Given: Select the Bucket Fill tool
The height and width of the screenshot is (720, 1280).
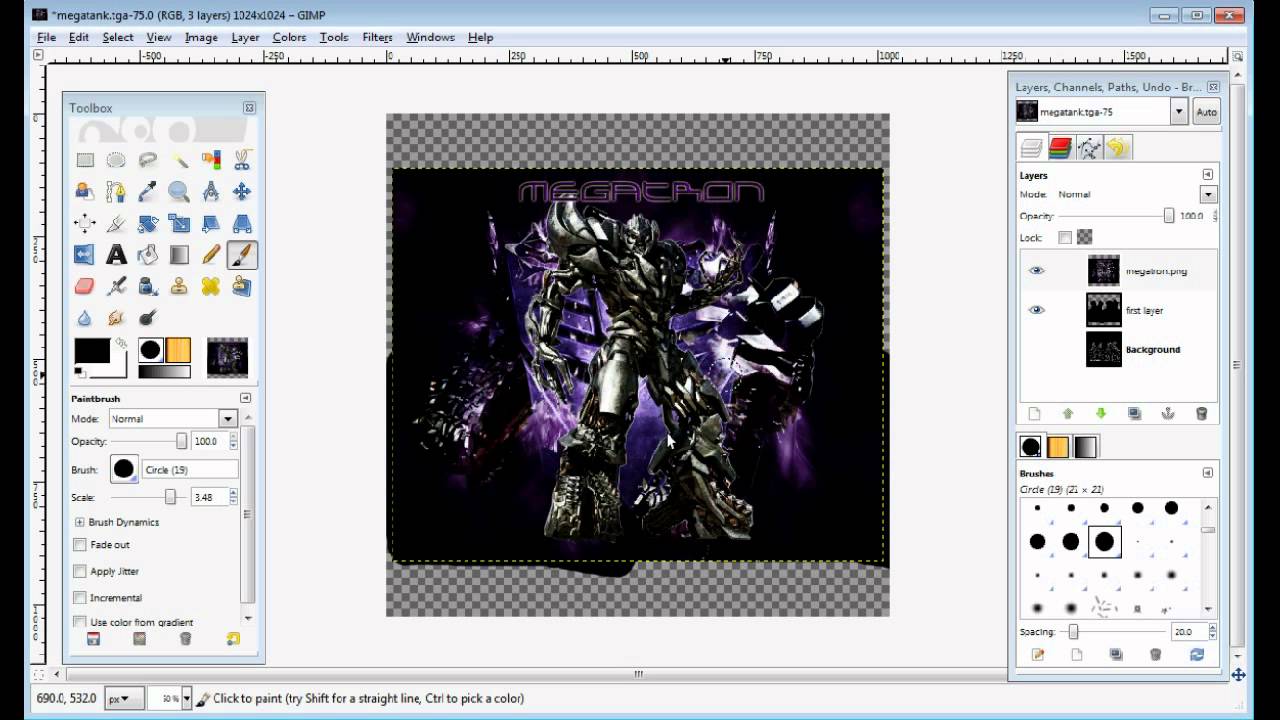Looking at the screenshot, I should tap(148, 255).
